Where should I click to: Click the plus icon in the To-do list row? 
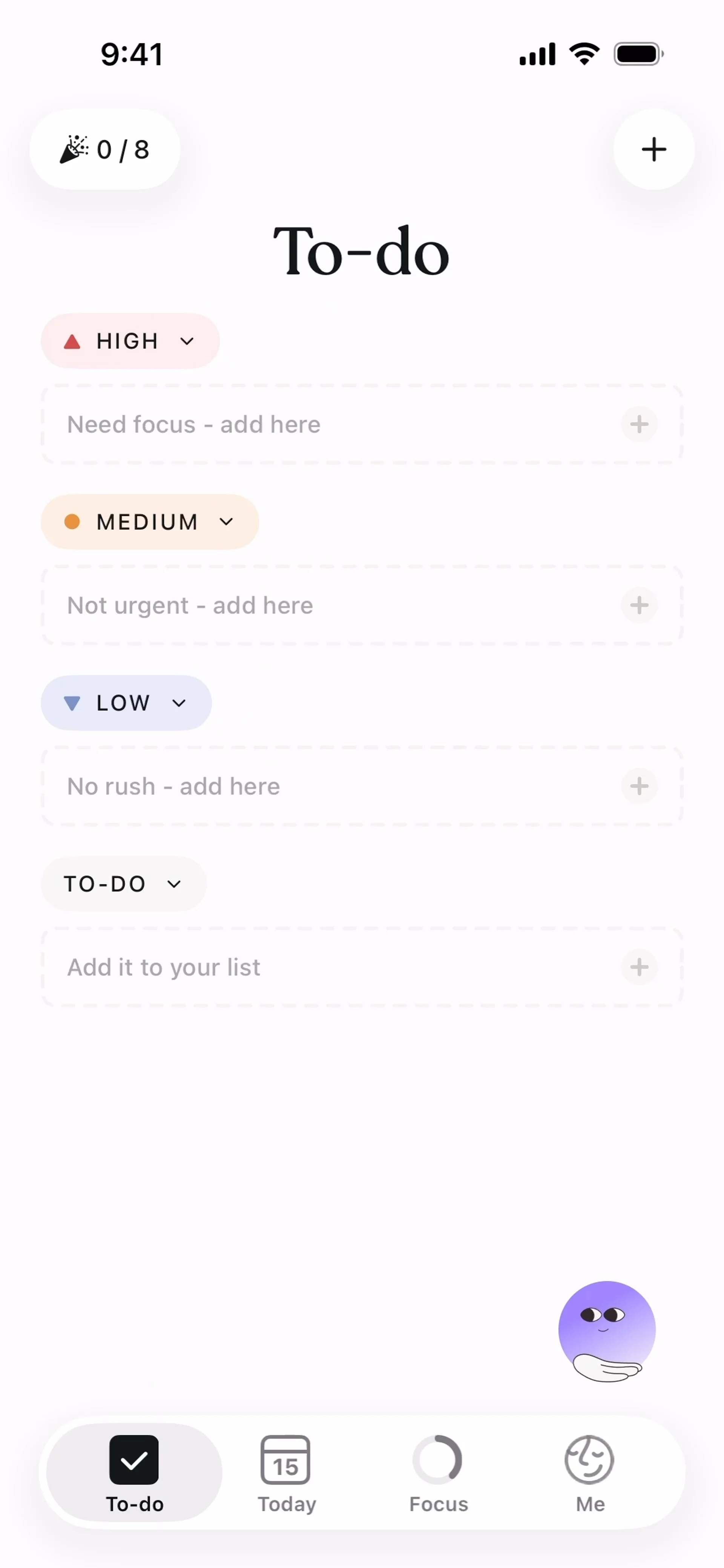coord(639,967)
